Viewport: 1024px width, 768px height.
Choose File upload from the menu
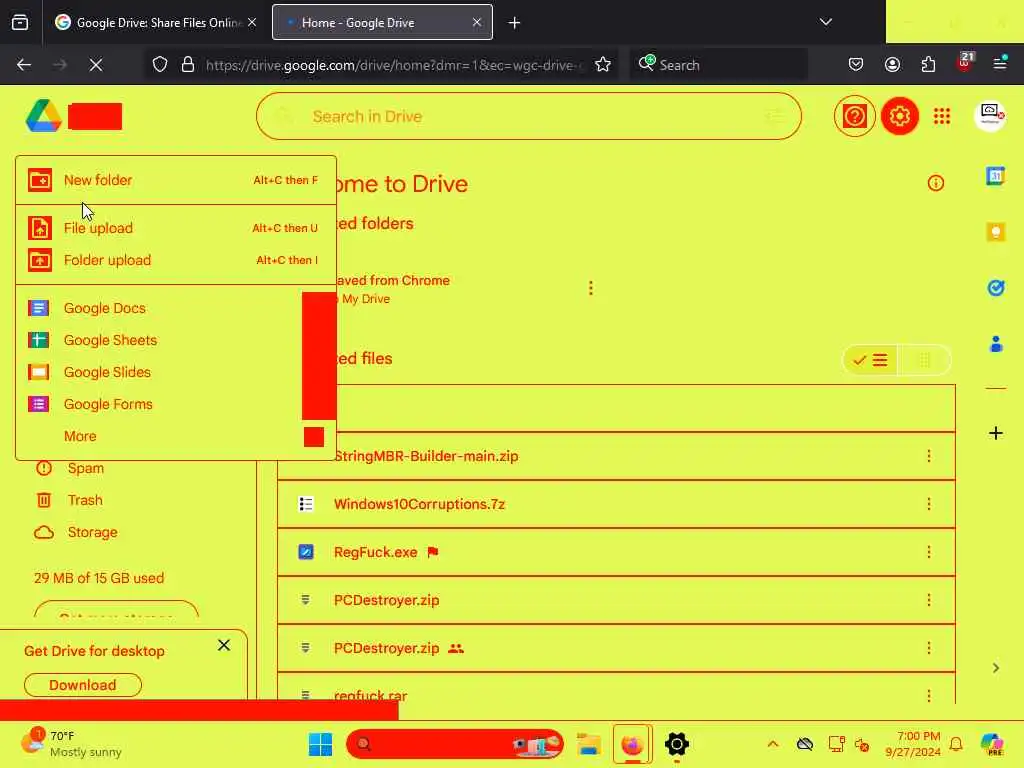(x=176, y=228)
